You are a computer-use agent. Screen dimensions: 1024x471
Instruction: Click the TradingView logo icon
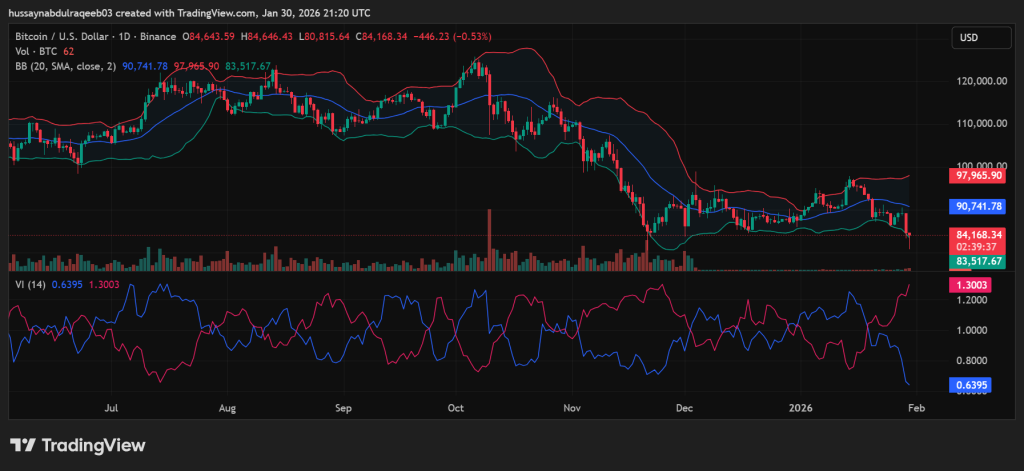click(x=24, y=445)
